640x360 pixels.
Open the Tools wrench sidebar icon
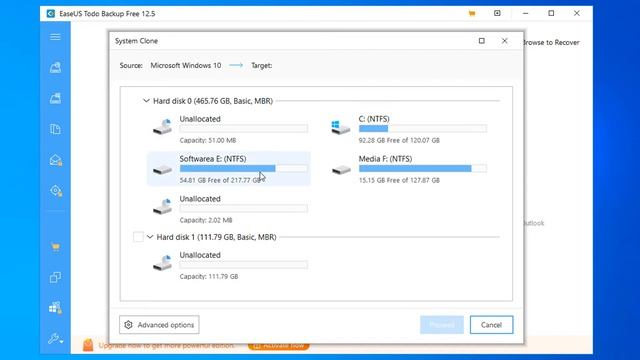[55, 338]
